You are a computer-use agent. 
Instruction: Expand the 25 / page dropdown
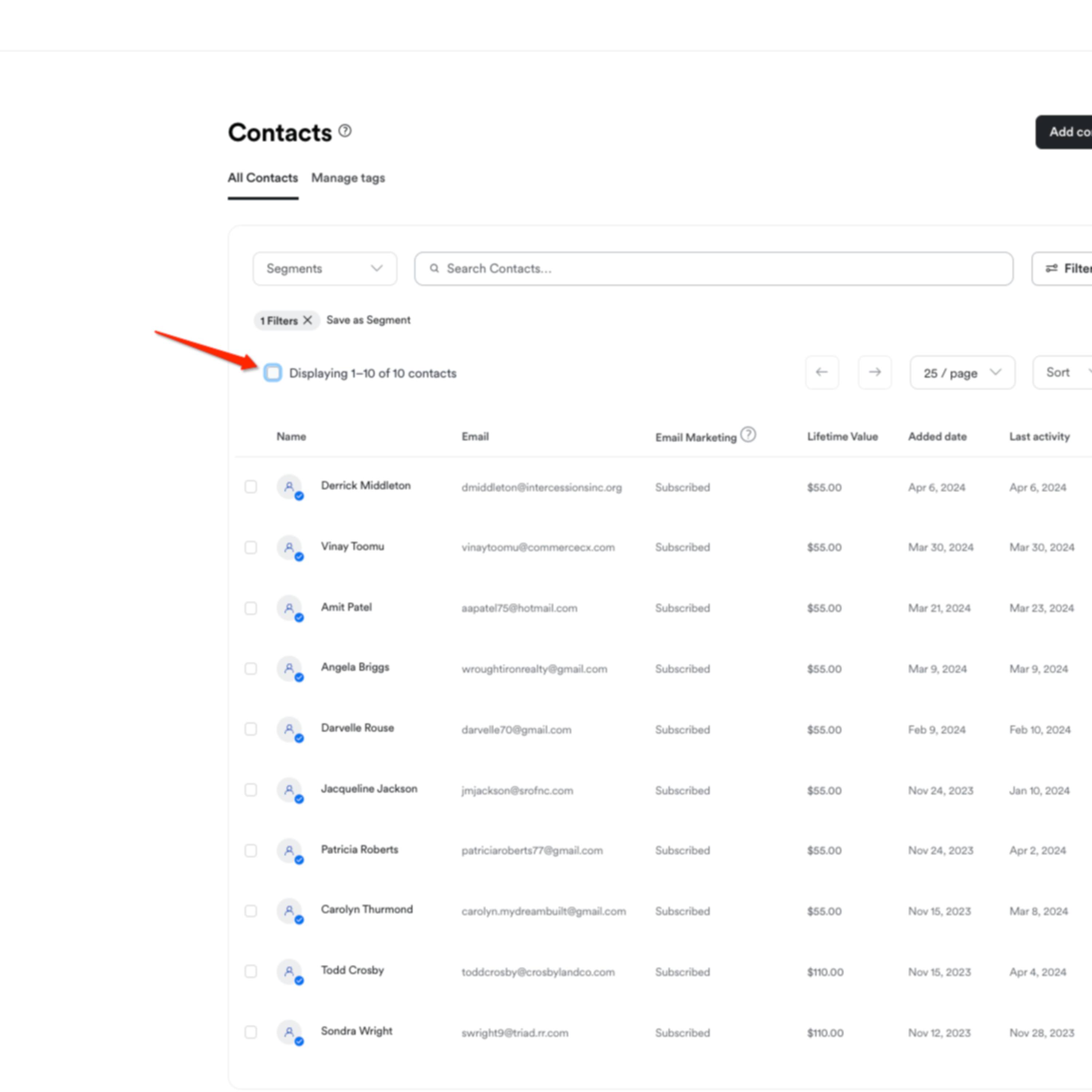962,372
